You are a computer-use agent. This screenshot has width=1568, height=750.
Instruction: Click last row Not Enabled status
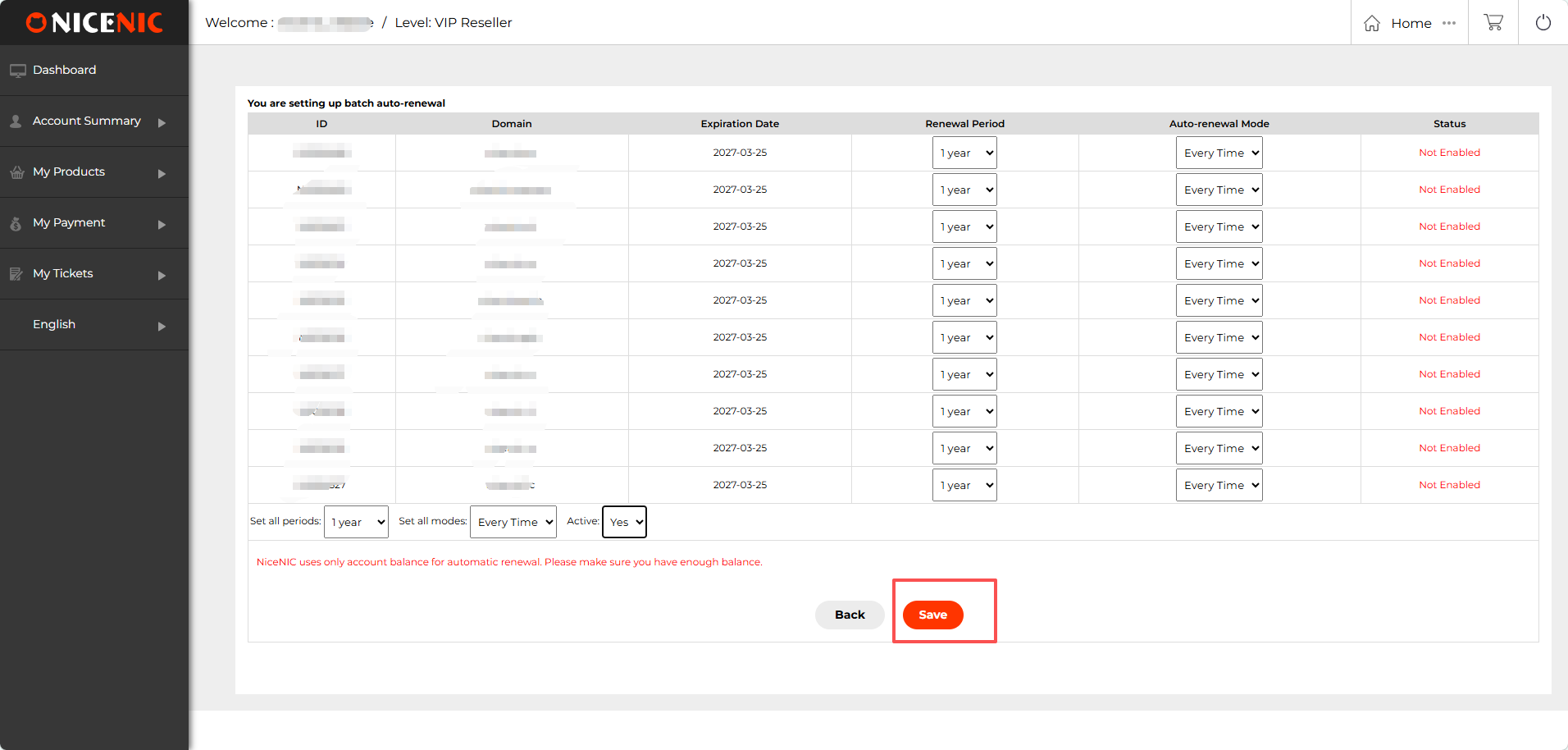[x=1449, y=485]
